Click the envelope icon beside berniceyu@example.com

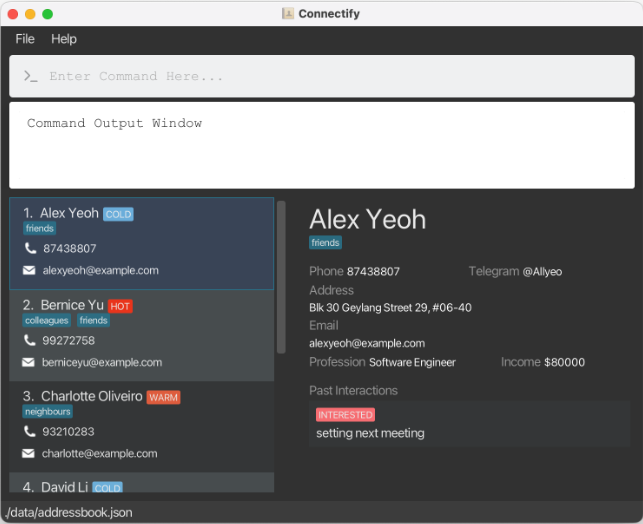28,362
